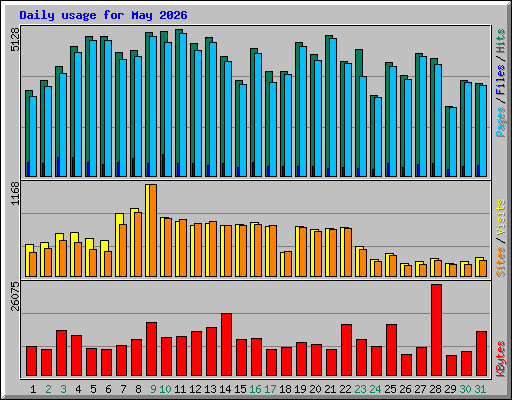
Task: Click day 19 on the x-axis
Action: (300, 389)
